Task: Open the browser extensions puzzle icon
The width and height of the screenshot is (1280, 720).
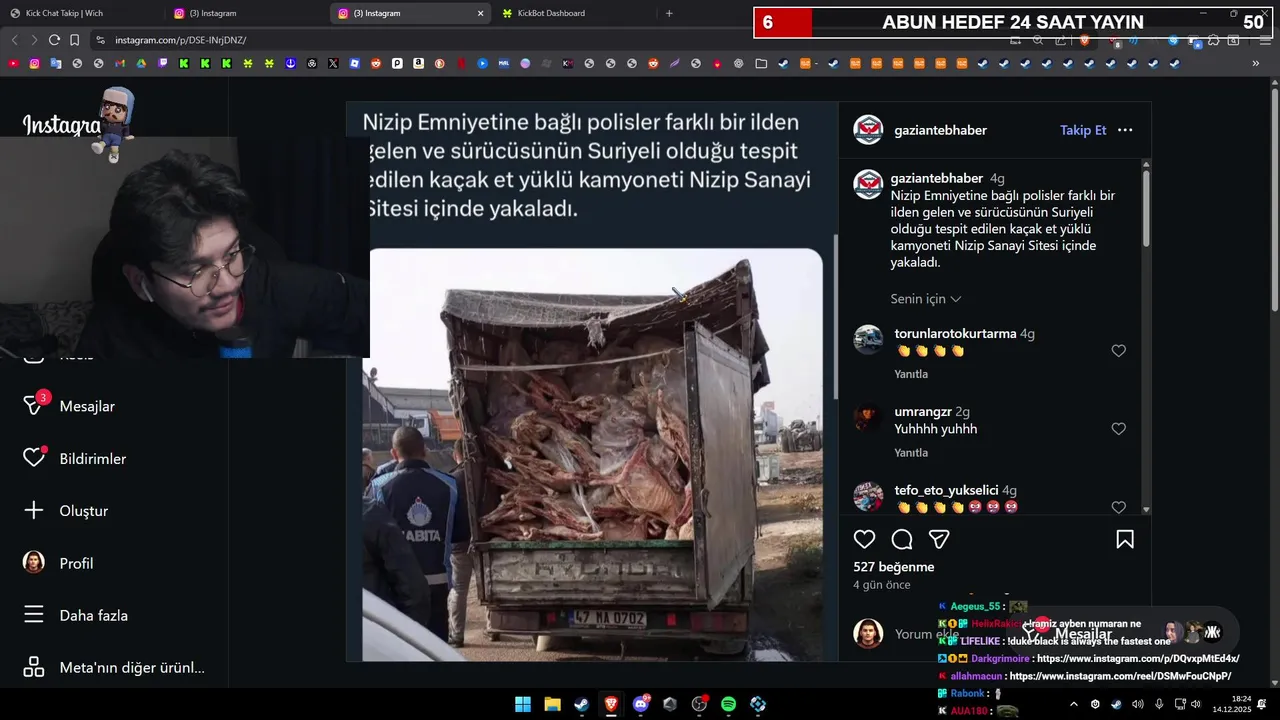Action: 1213,40
